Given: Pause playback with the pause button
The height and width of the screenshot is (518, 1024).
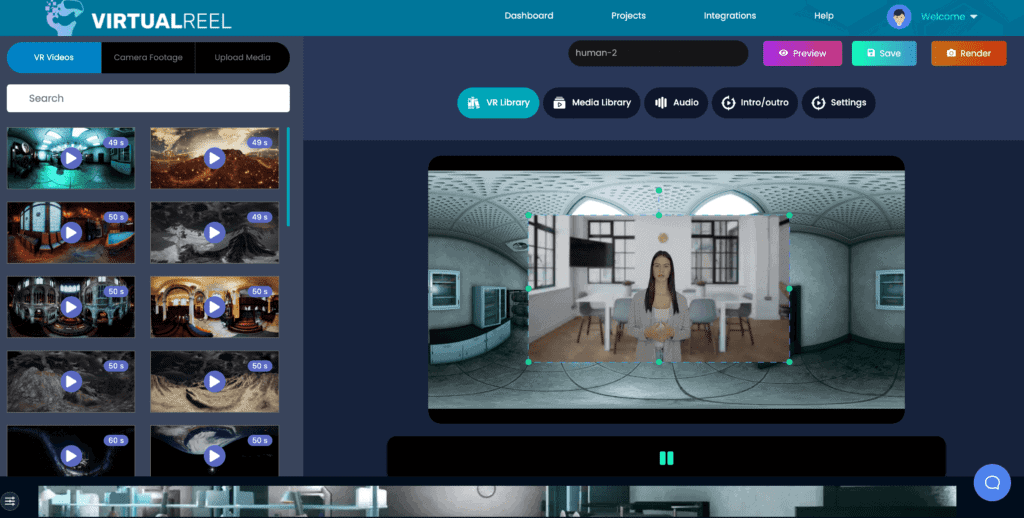Looking at the screenshot, I should pos(666,458).
